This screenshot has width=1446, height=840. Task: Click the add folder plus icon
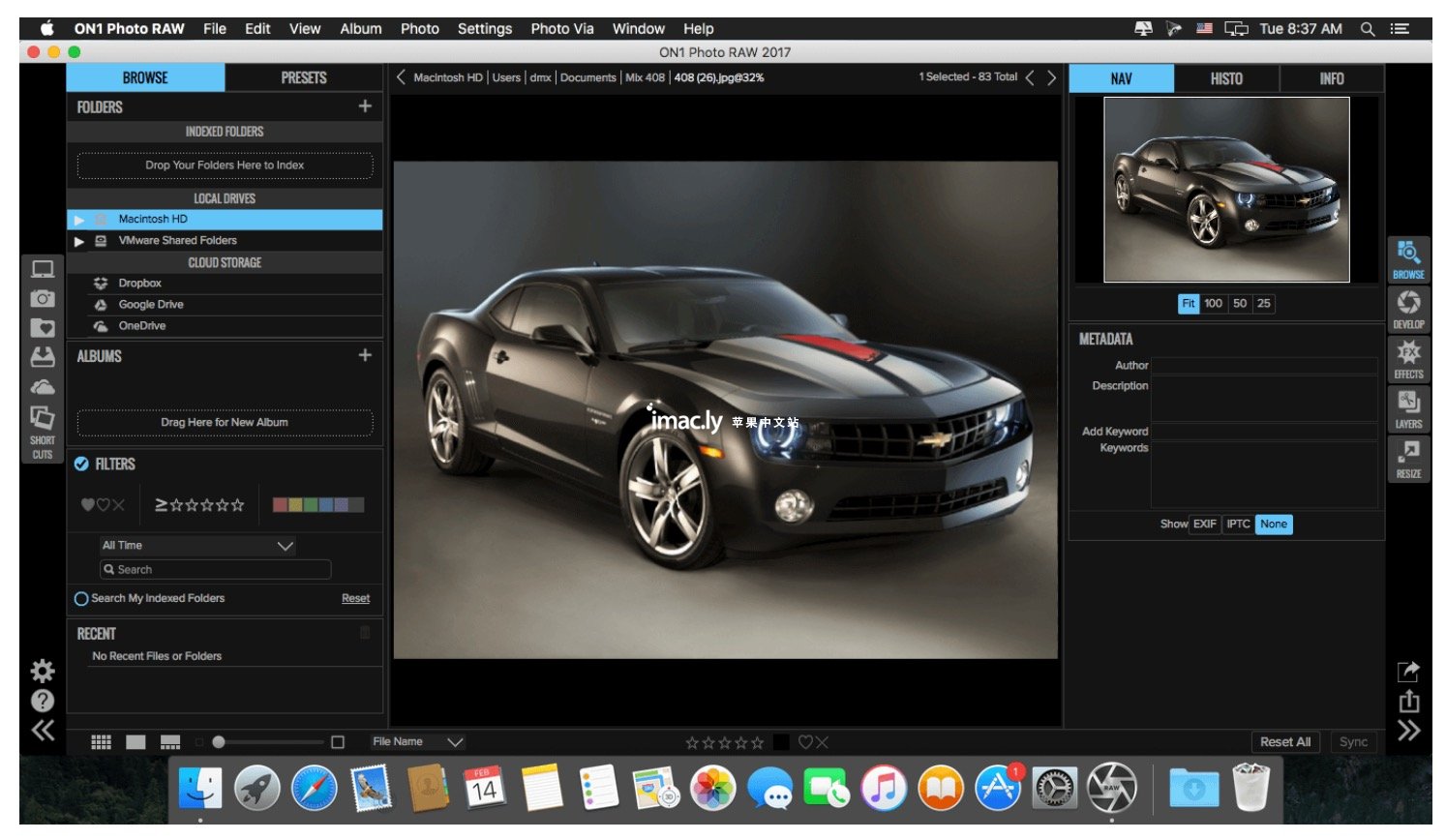pyautogui.click(x=365, y=106)
